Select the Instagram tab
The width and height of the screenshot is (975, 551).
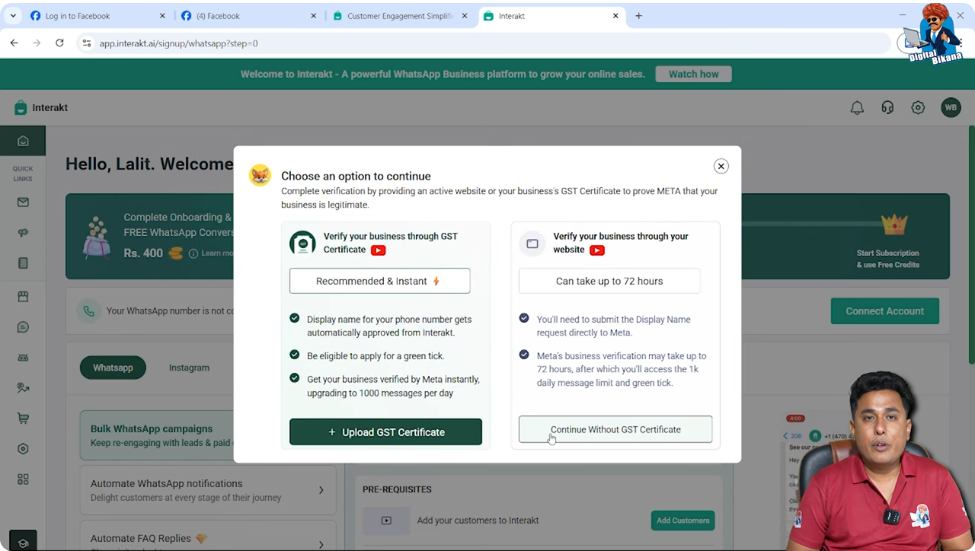[189, 368]
